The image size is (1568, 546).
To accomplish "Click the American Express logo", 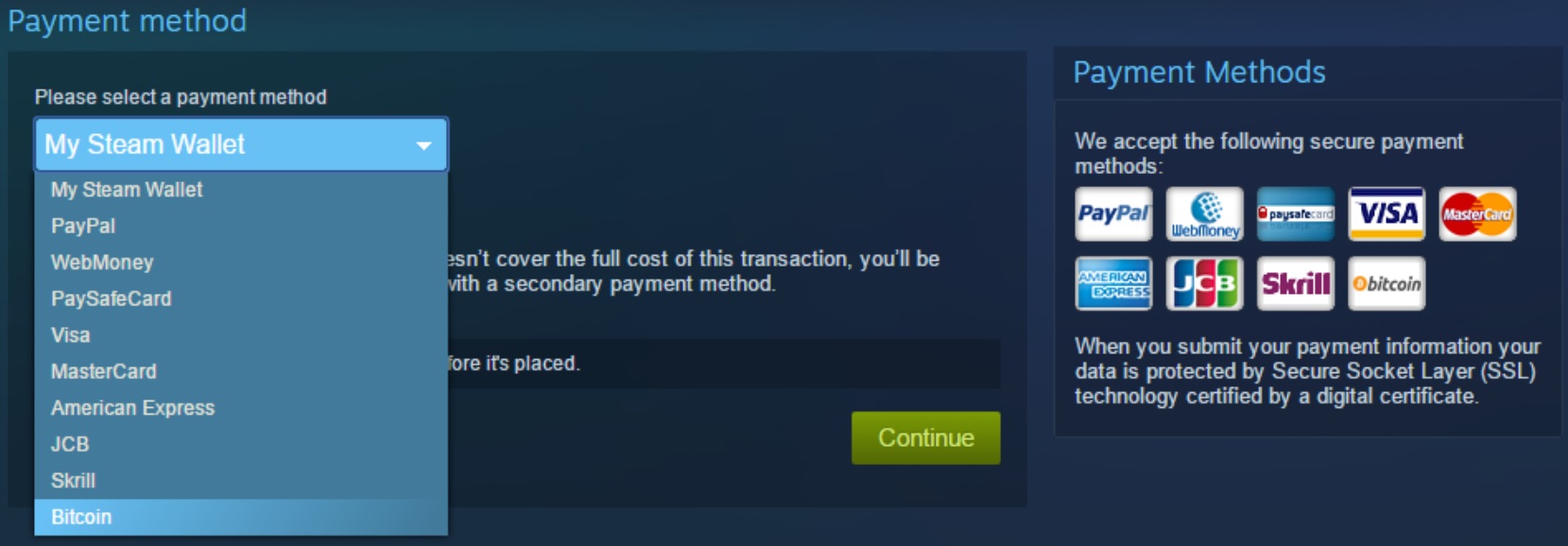I will (x=1113, y=283).
